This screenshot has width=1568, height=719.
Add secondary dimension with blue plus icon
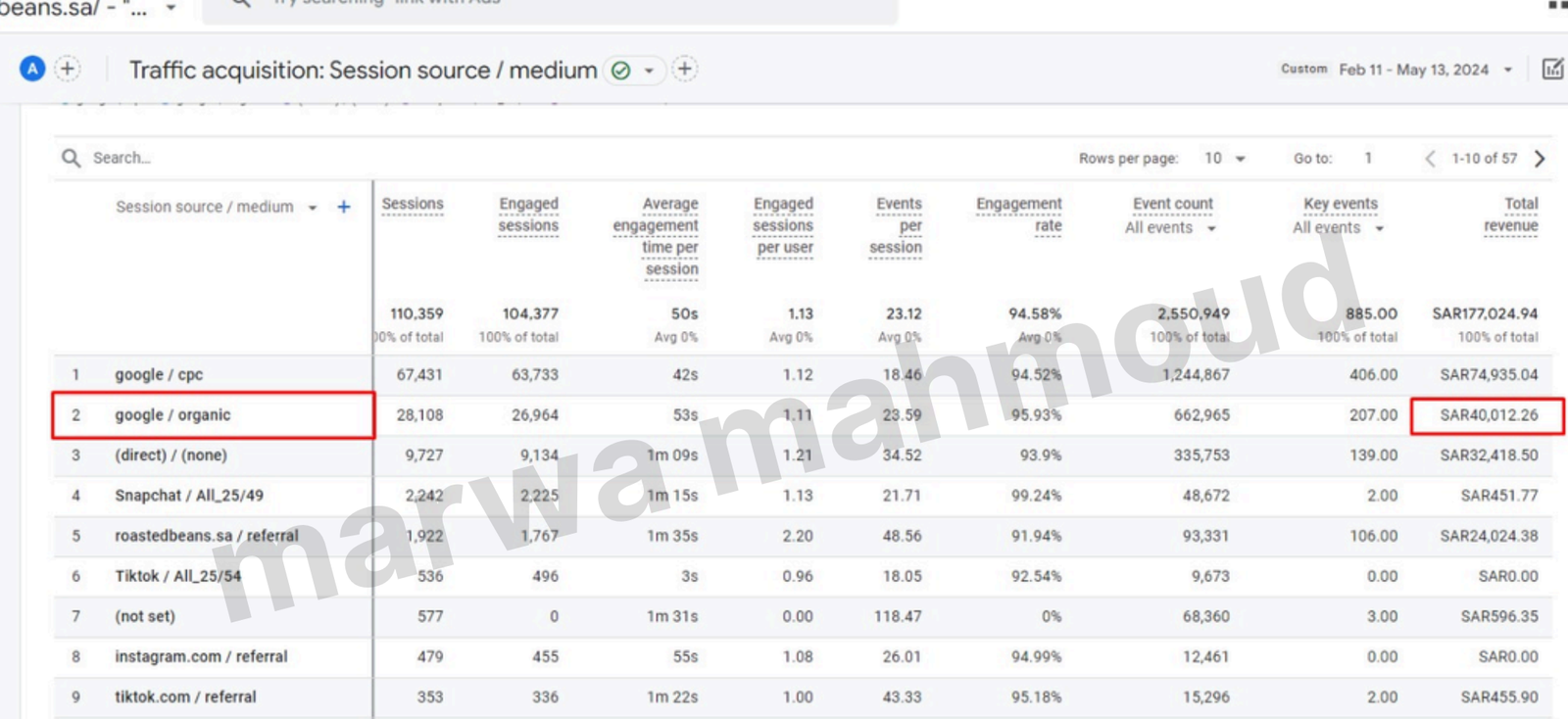click(344, 207)
